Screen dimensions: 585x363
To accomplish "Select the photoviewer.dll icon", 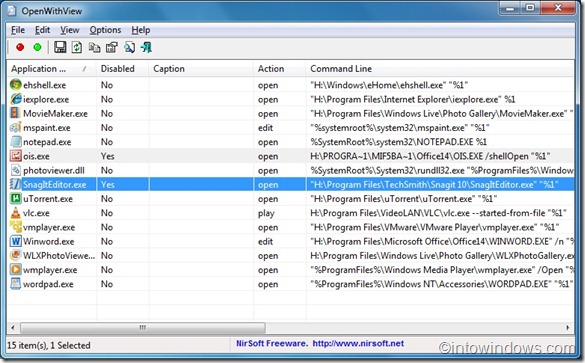I will click(16, 170).
